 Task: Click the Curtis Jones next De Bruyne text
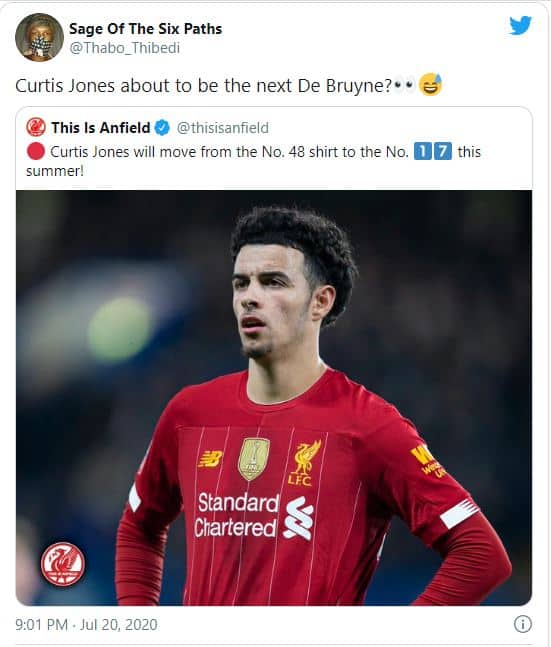[203, 86]
